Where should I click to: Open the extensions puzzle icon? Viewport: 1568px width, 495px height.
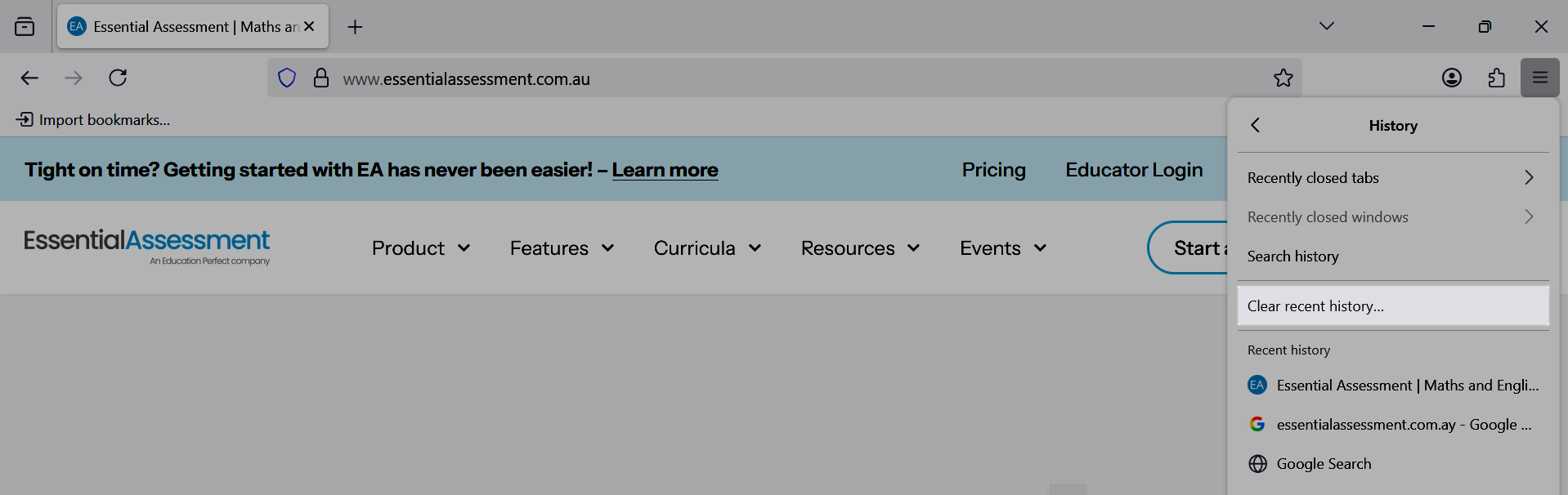pos(1496,78)
